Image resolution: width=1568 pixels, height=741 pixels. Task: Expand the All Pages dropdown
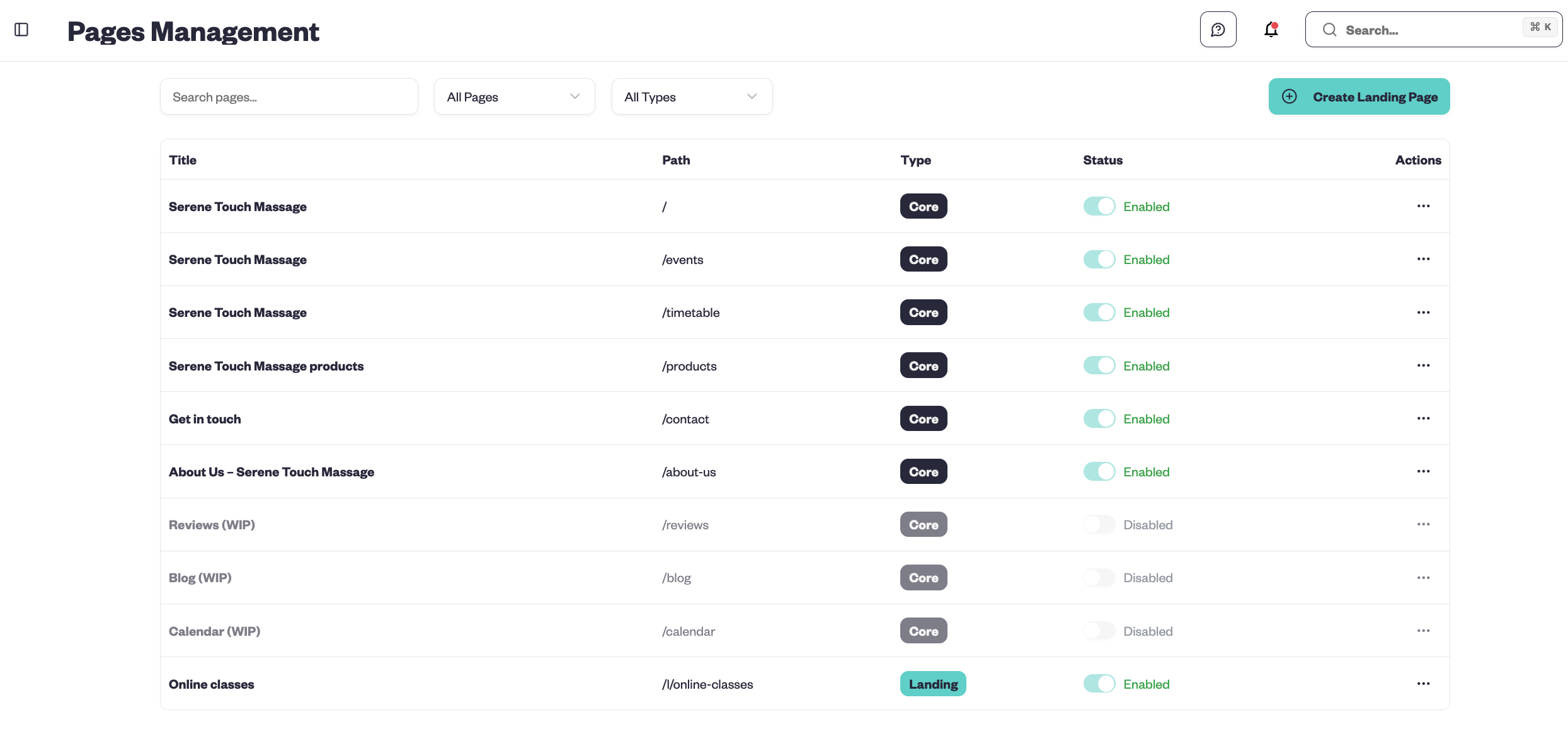pos(514,96)
